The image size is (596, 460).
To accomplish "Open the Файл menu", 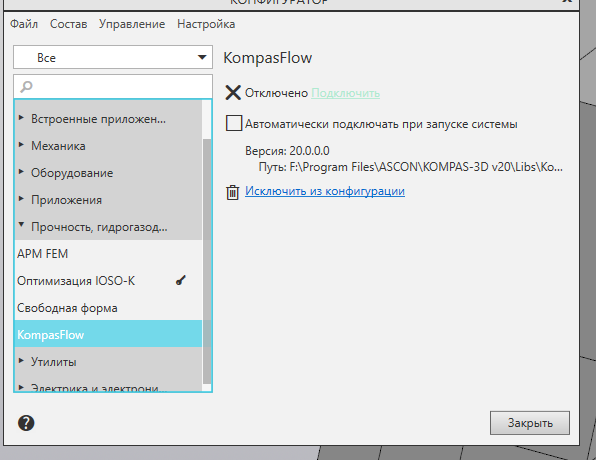I will (x=24, y=24).
